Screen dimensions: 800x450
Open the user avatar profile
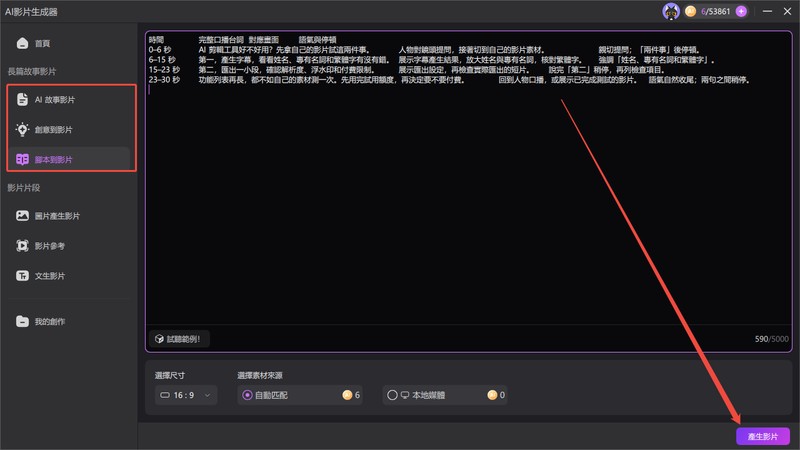pyautogui.click(x=671, y=11)
